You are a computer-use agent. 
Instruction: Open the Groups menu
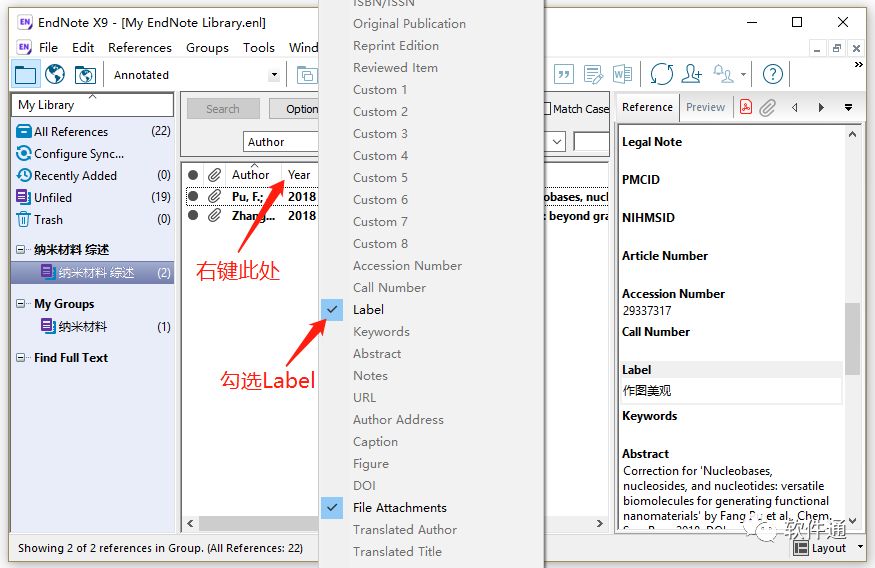(x=207, y=47)
